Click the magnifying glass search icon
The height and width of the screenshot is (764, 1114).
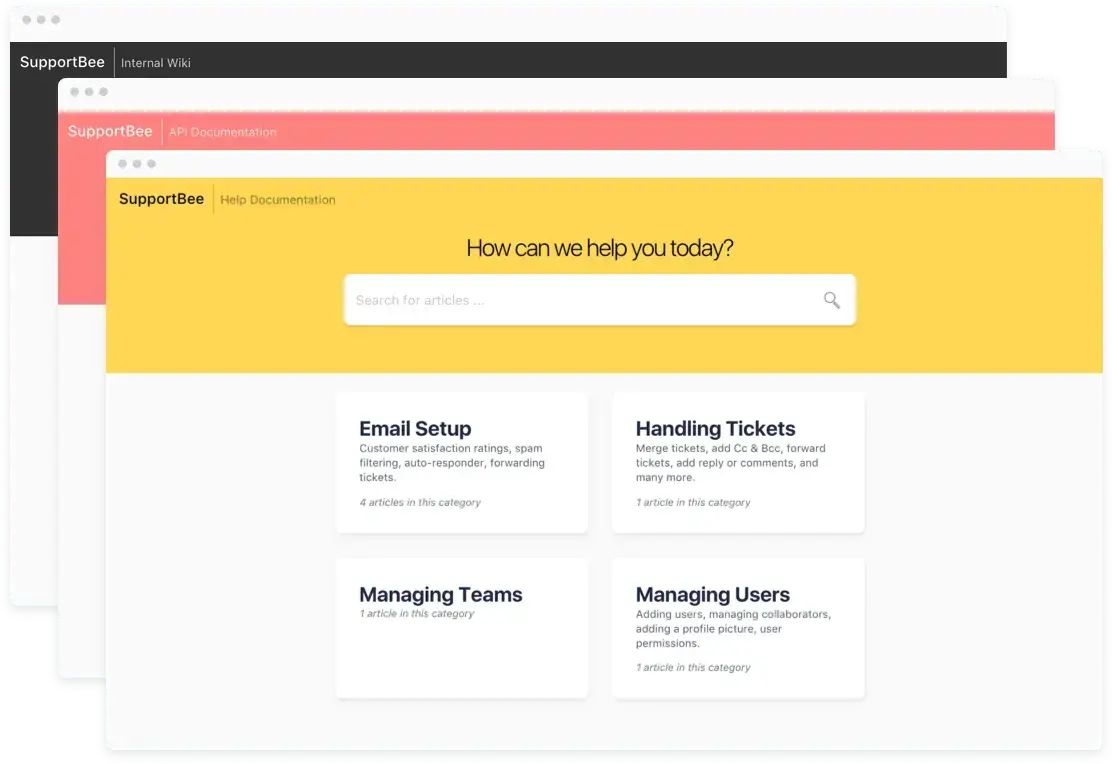click(830, 300)
